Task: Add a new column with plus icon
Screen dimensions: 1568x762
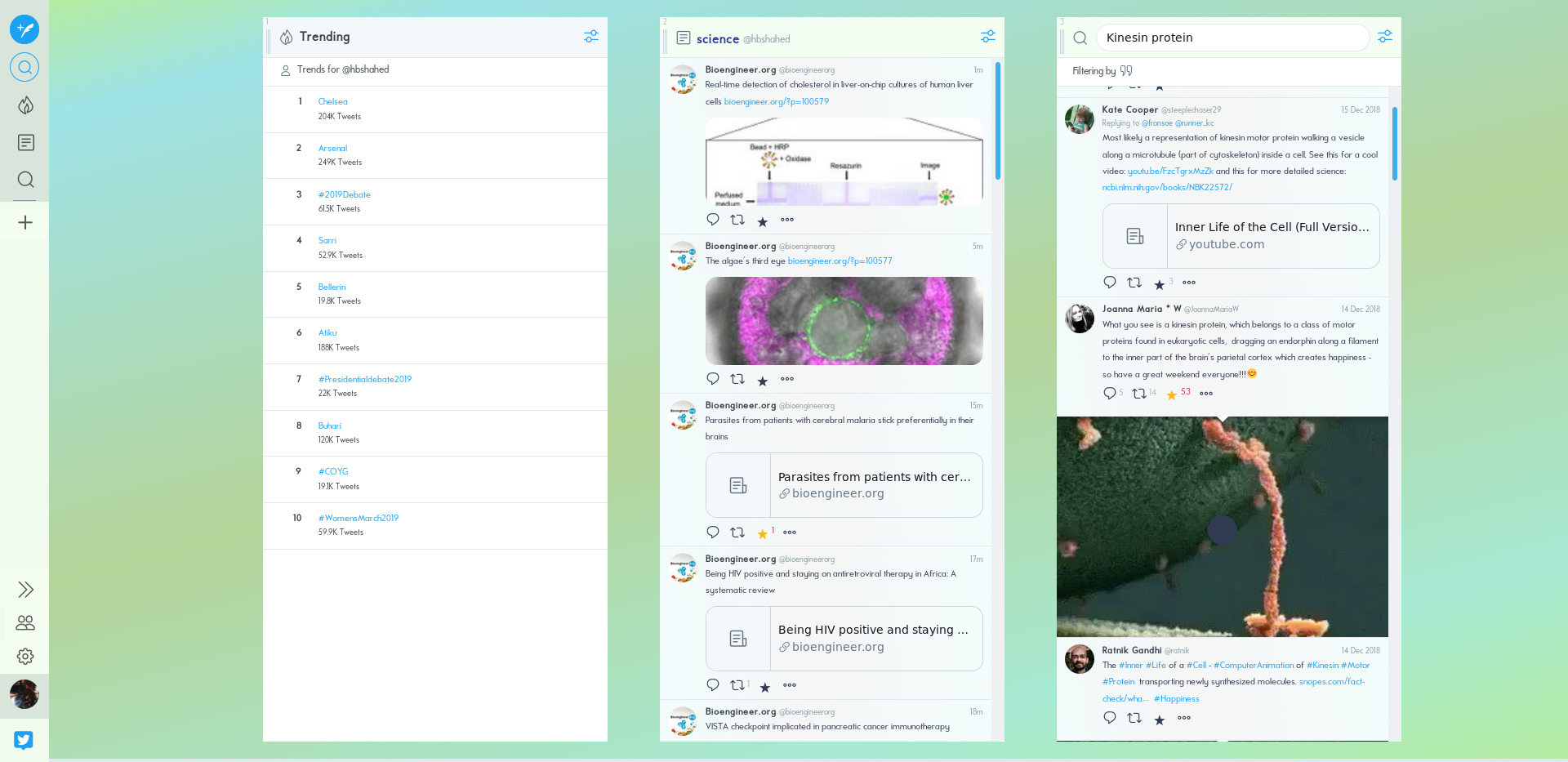Action: coord(25,223)
